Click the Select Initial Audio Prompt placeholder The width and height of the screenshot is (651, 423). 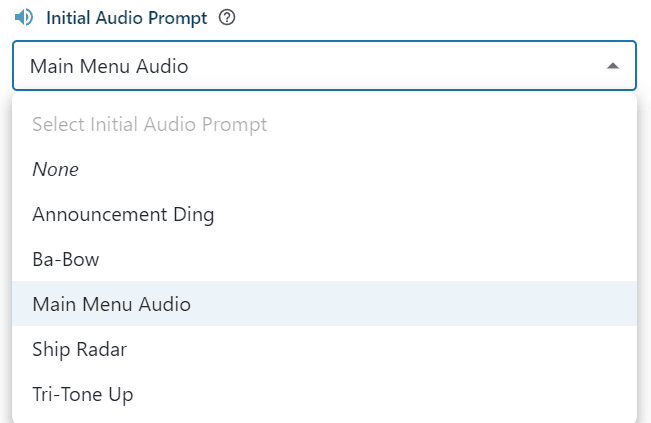149,125
